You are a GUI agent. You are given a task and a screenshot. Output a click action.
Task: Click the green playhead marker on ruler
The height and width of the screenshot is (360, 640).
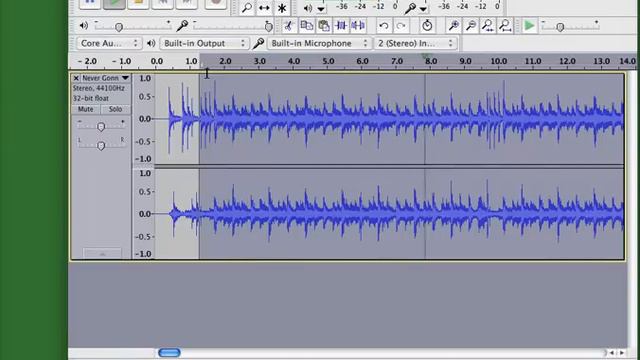pyautogui.click(x=425, y=56)
